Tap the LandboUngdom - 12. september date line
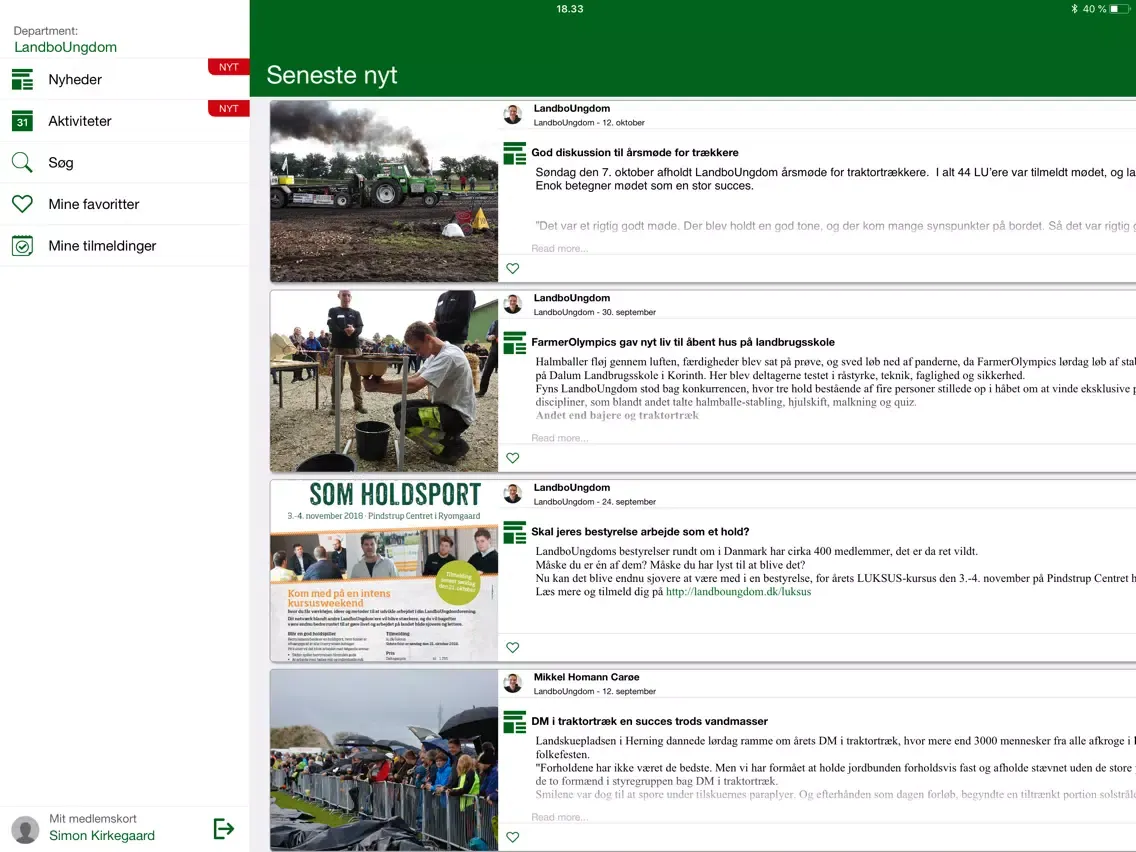 click(x=595, y=692)
